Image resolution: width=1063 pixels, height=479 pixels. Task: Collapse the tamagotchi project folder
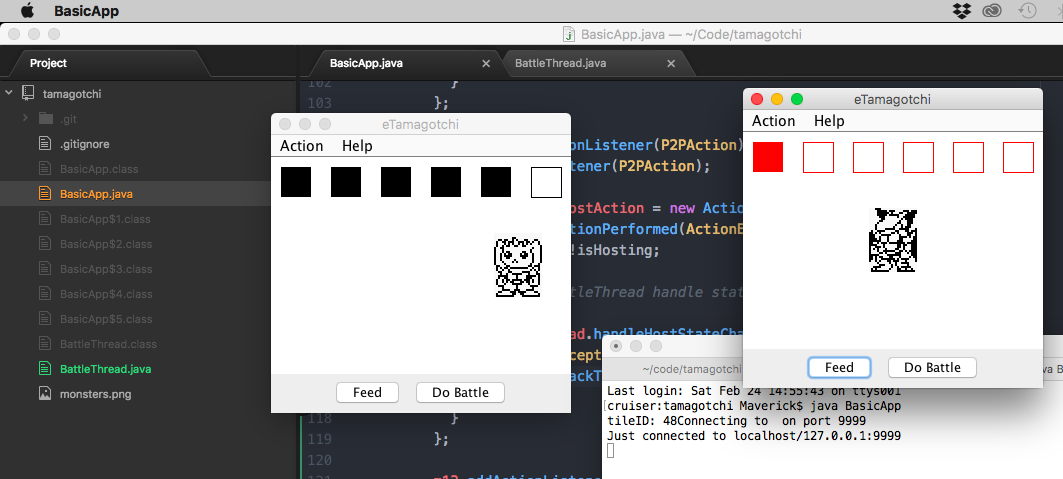click(x=9, y=93)
